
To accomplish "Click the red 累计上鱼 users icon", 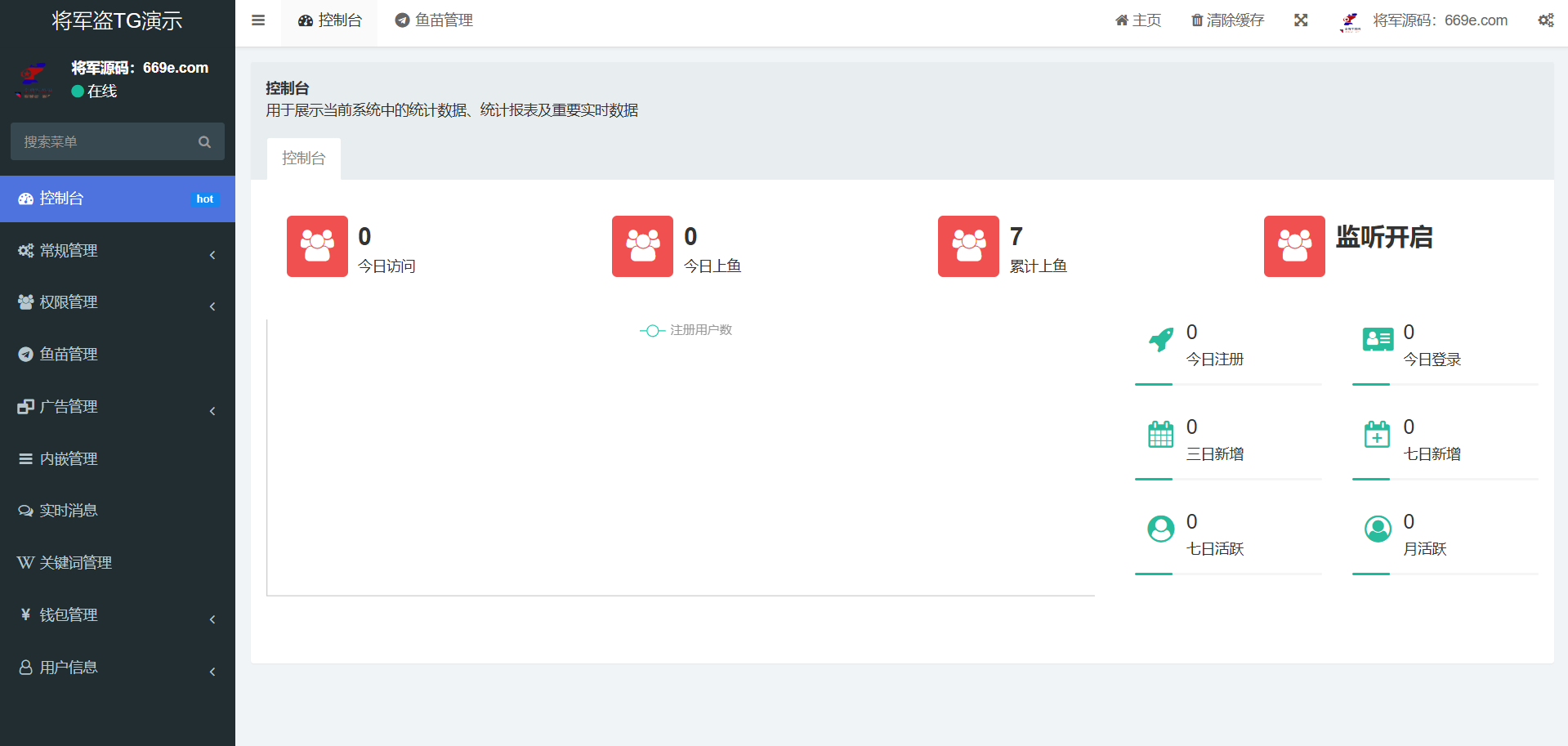I will 968,246.
